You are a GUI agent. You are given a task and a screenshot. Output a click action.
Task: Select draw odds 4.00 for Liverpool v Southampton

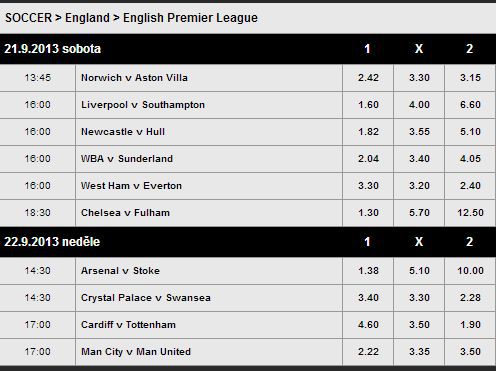point(419,105)
